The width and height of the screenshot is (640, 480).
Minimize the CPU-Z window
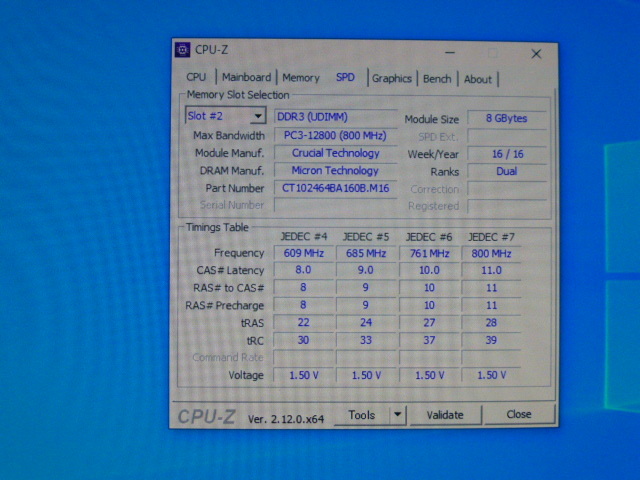[450, 53]
